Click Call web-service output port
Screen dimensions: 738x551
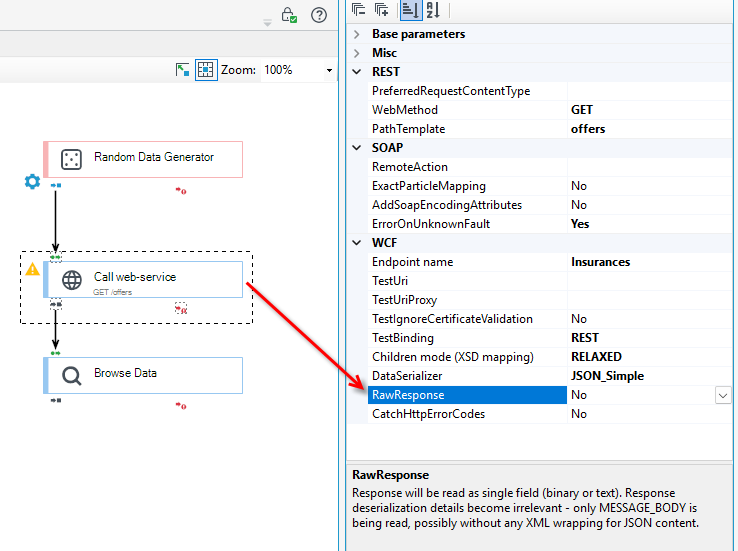click(x=56, y=304)
